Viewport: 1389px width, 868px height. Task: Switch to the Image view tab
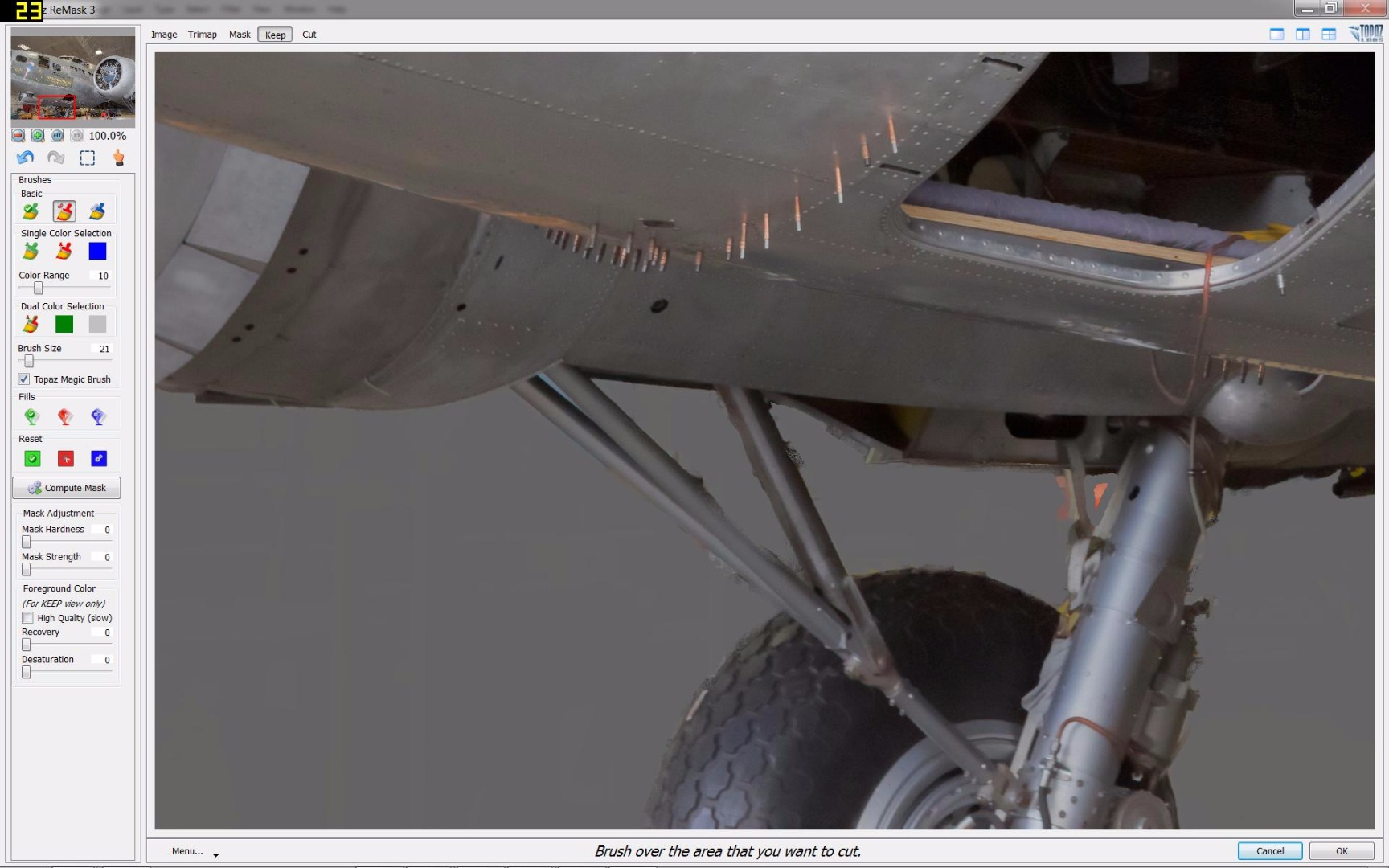pos(164,35)
